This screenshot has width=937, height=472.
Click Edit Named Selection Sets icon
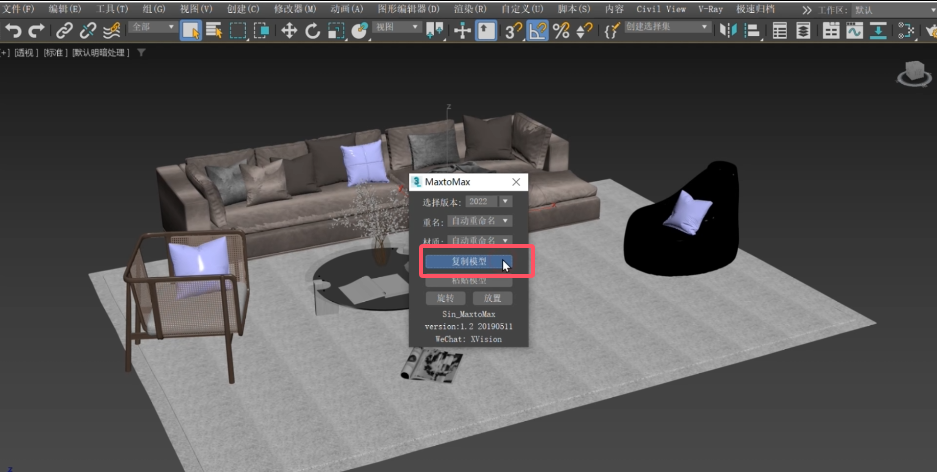[x=611, y=30]
